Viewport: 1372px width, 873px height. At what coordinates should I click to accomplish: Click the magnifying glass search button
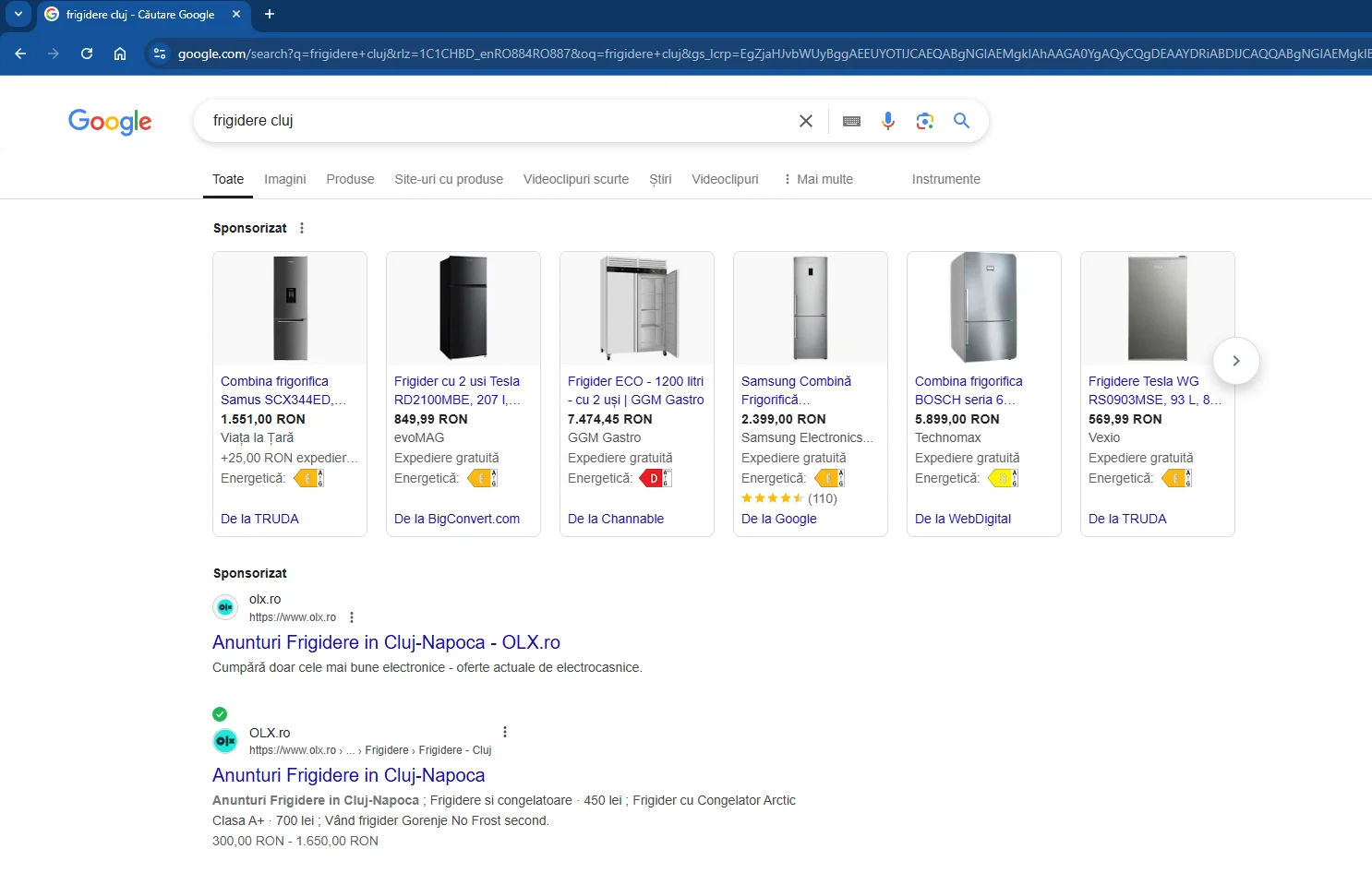(x=961, y=121)
